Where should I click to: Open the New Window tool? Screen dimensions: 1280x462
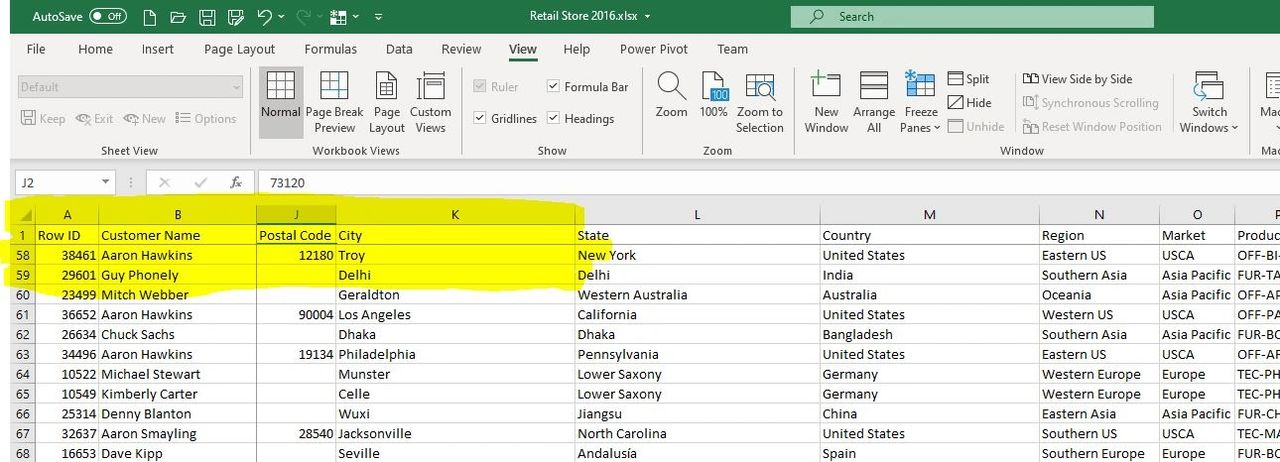point(826,88)
